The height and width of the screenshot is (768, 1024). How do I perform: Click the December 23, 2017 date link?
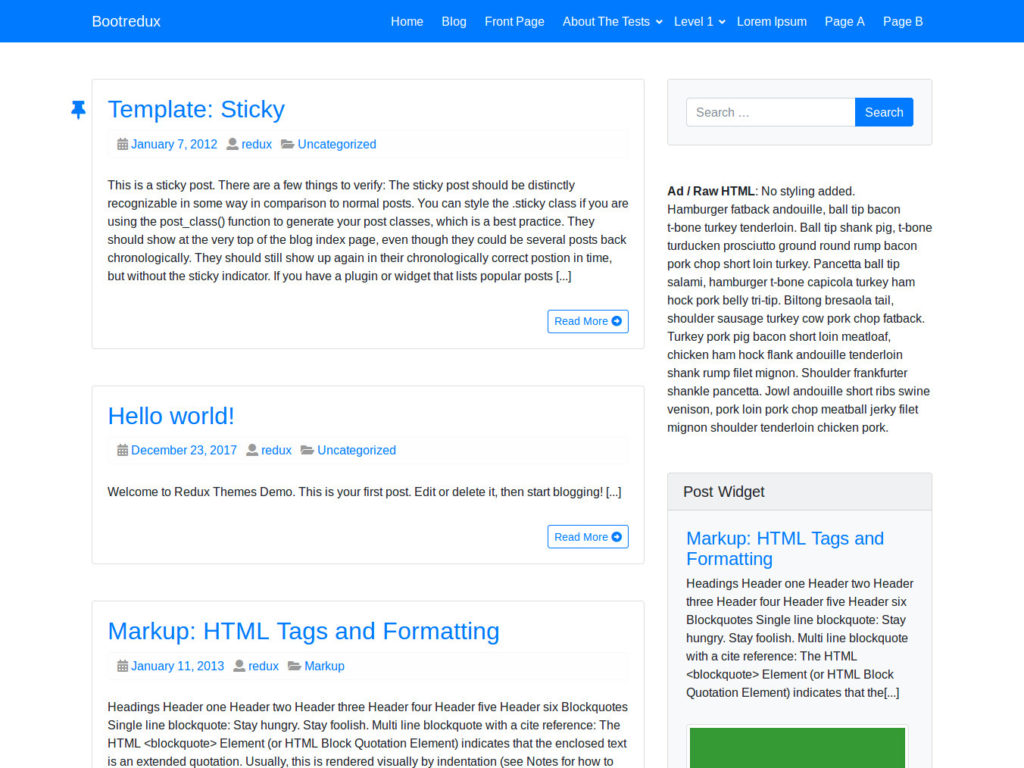click(184, 450)
